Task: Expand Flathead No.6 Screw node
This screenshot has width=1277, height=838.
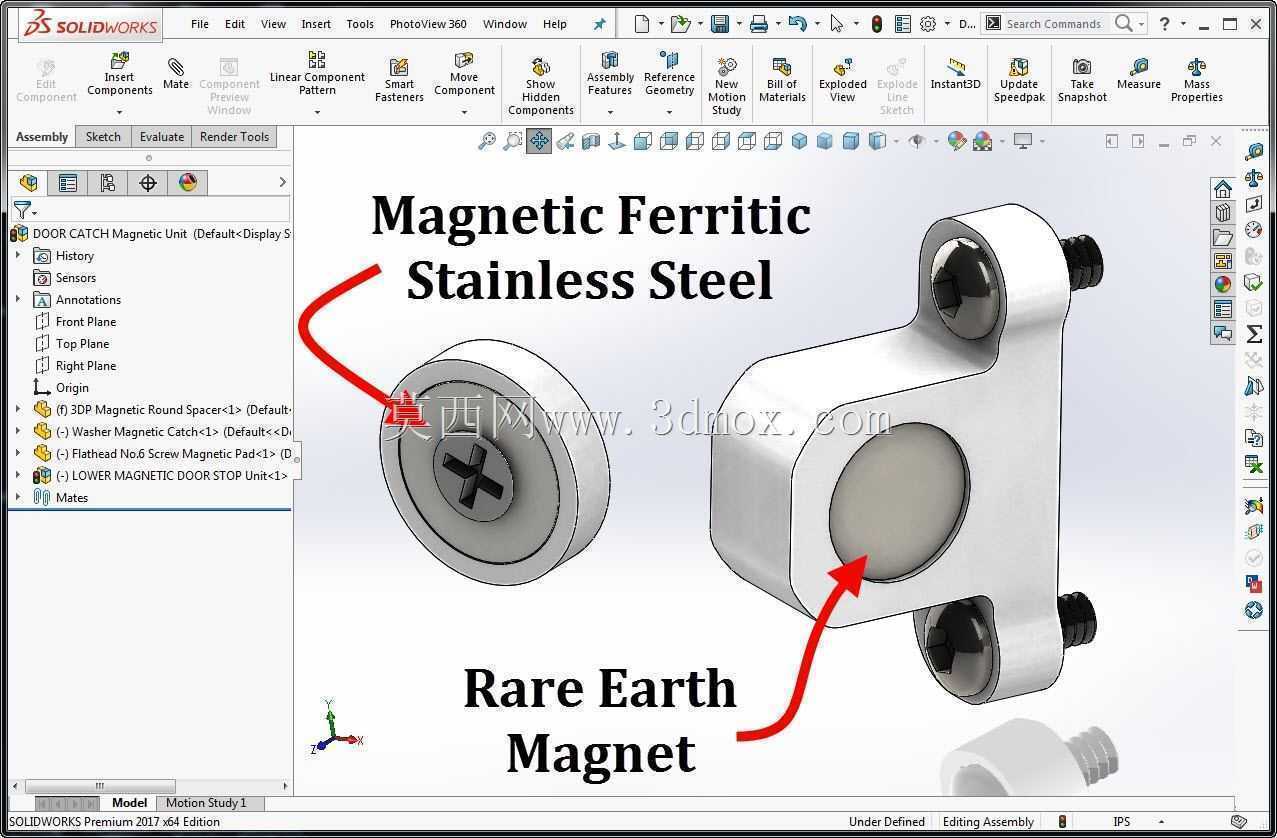Action: pyautogui.click(x=18, y=454)
